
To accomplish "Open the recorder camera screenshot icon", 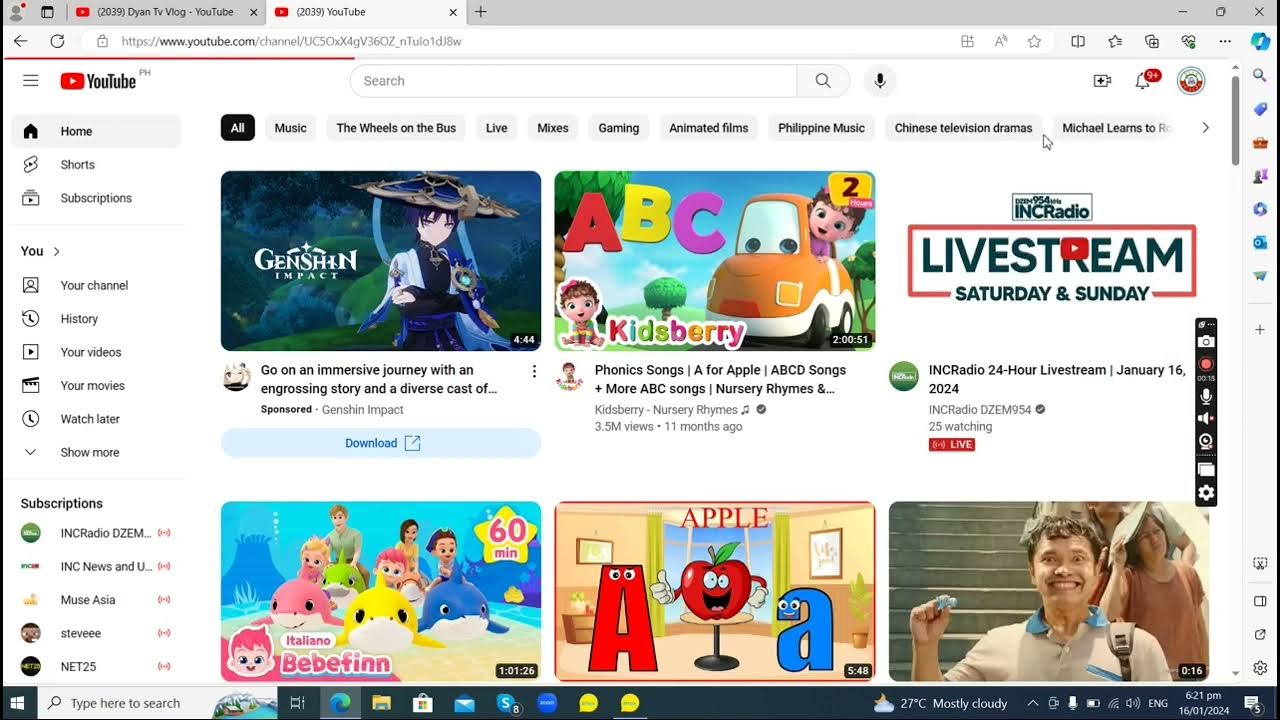I will pos(1206,342).
